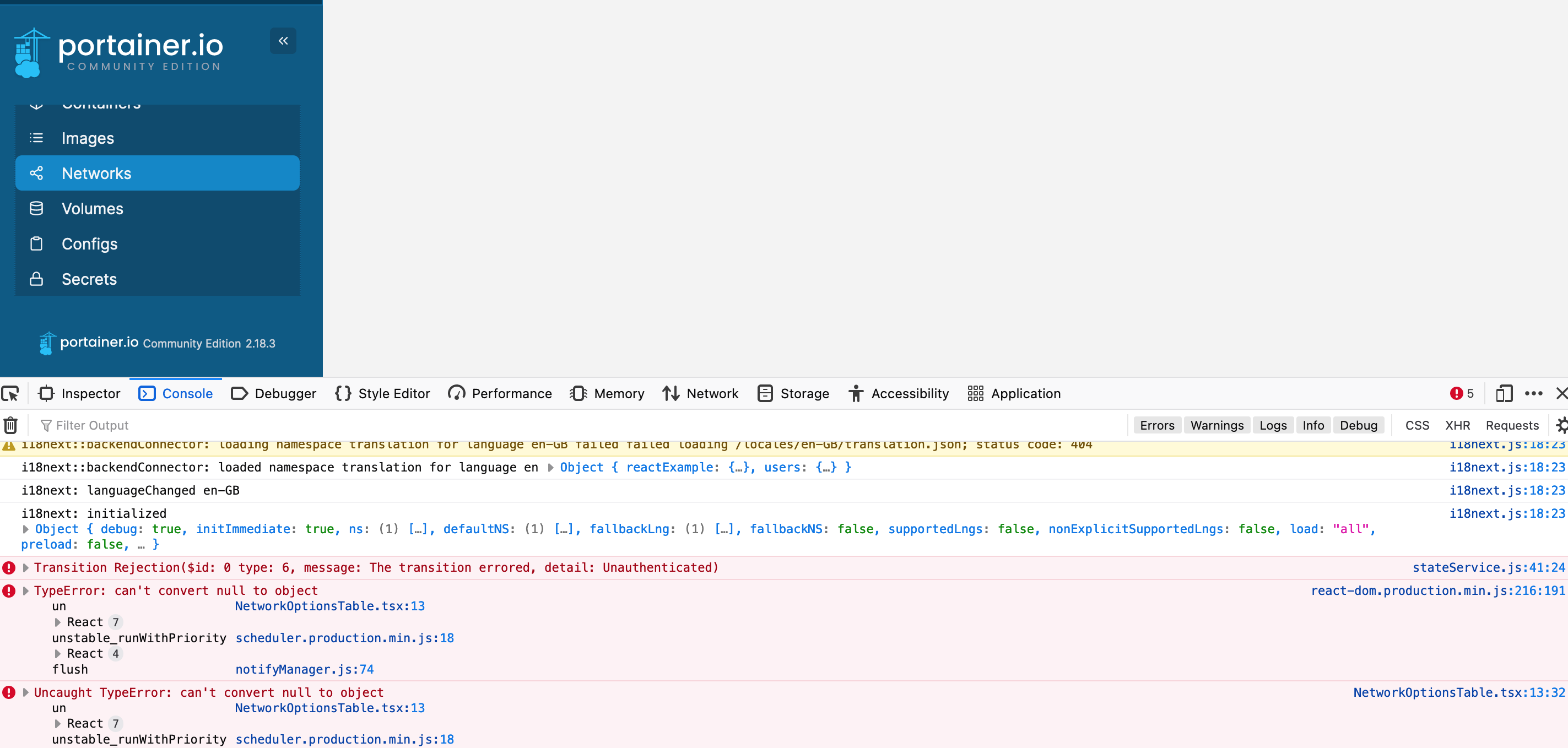This screenshot has height=748, width=1568.
Task: Click the portainer.io whale logo
Action: (29, 51)
